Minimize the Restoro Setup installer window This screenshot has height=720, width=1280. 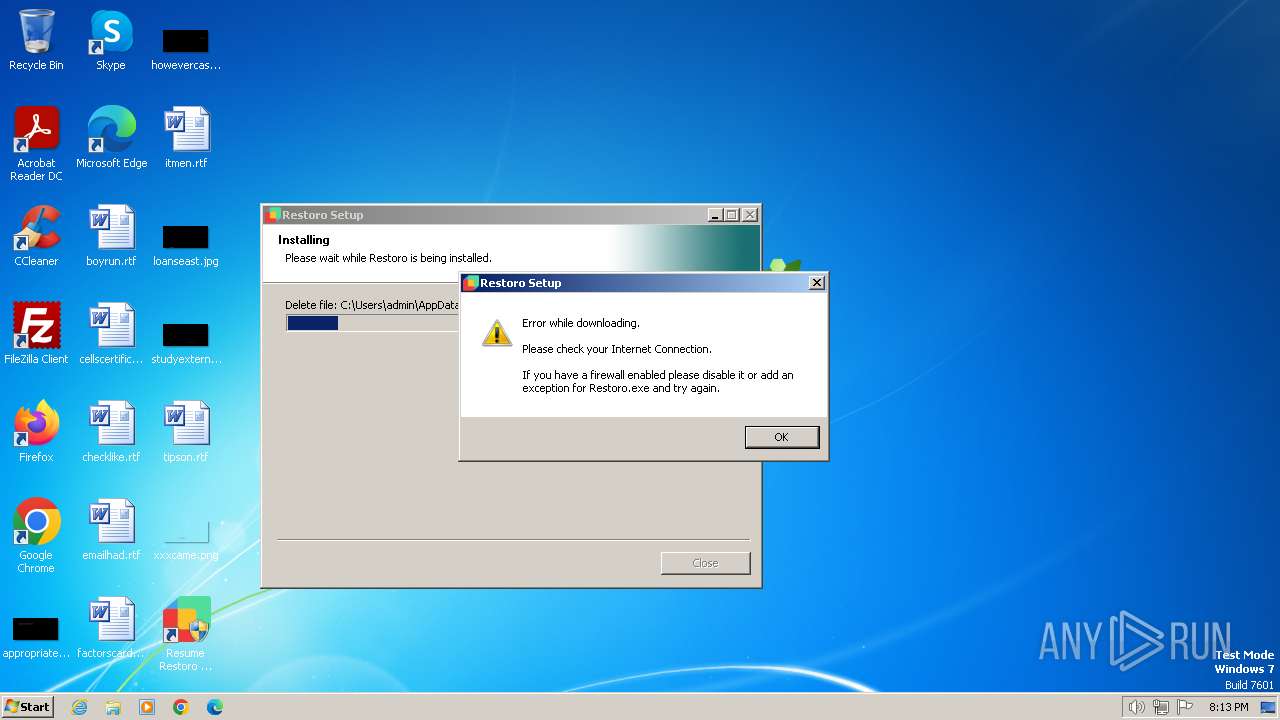coord(715,215)
